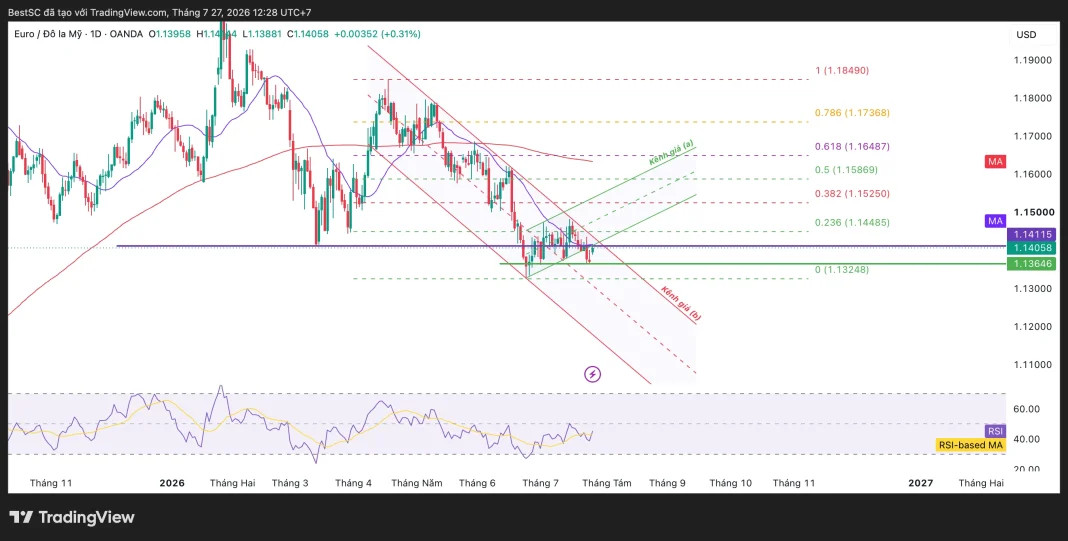Click 60.00 on the RSI scale
This screenshot has height=541, width=1068.
click(x=1026, y=409)
